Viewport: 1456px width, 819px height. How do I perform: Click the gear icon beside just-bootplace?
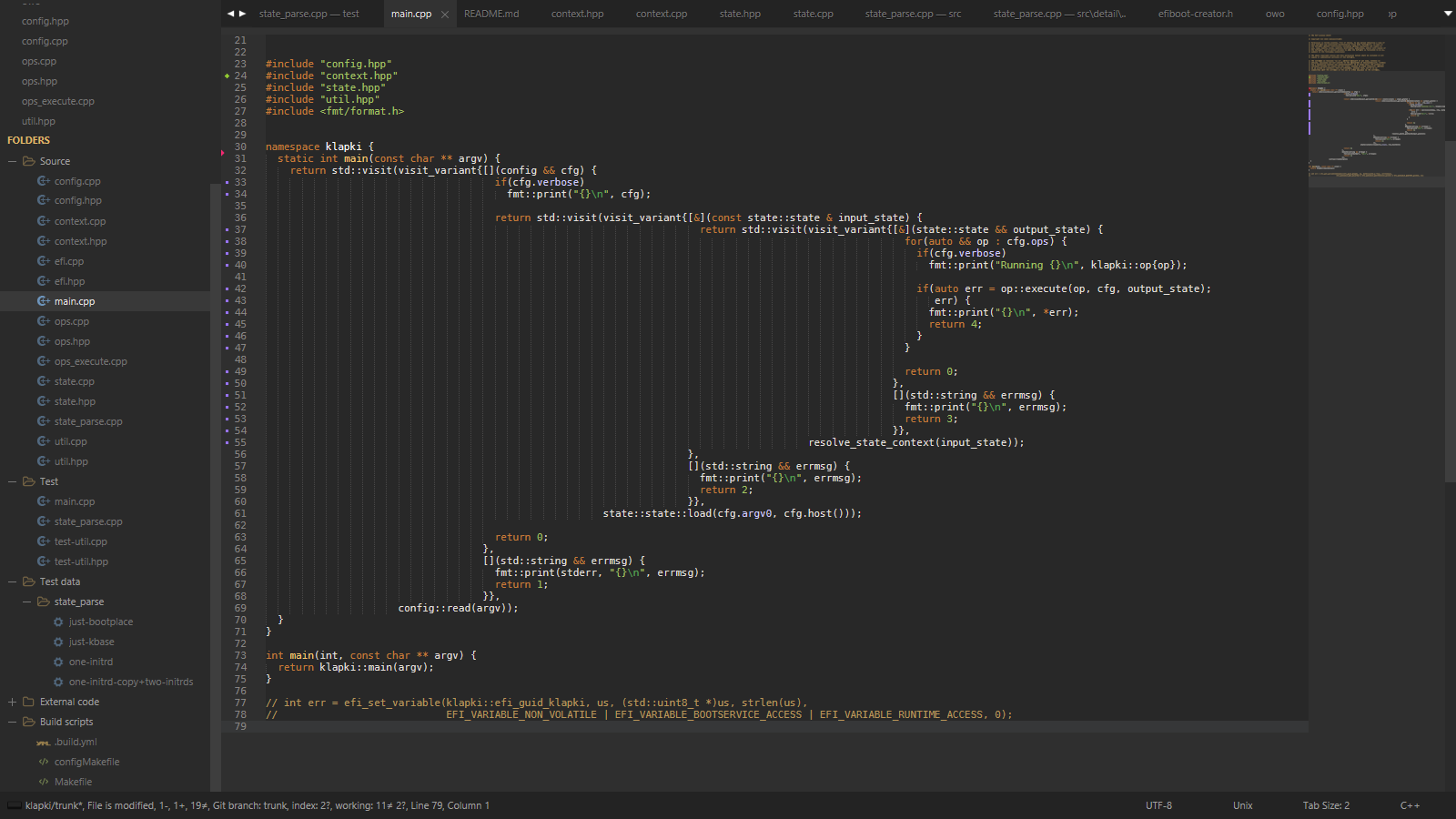(58, 622)
